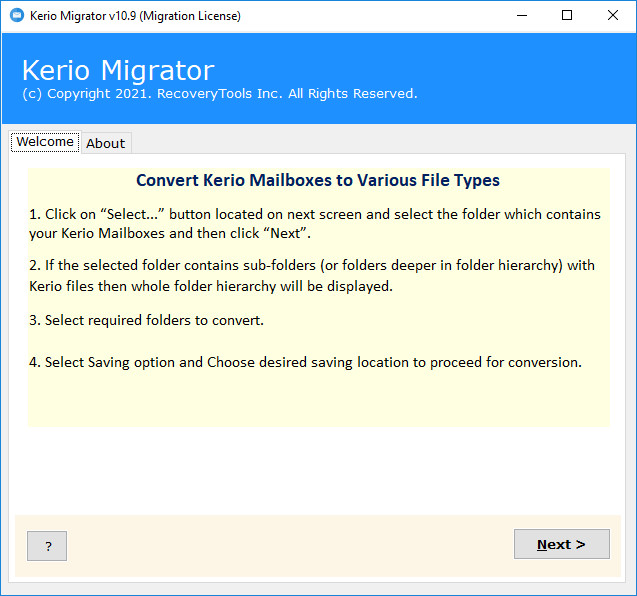Click the Next > button
637x596 pixels.
[561, 544]
